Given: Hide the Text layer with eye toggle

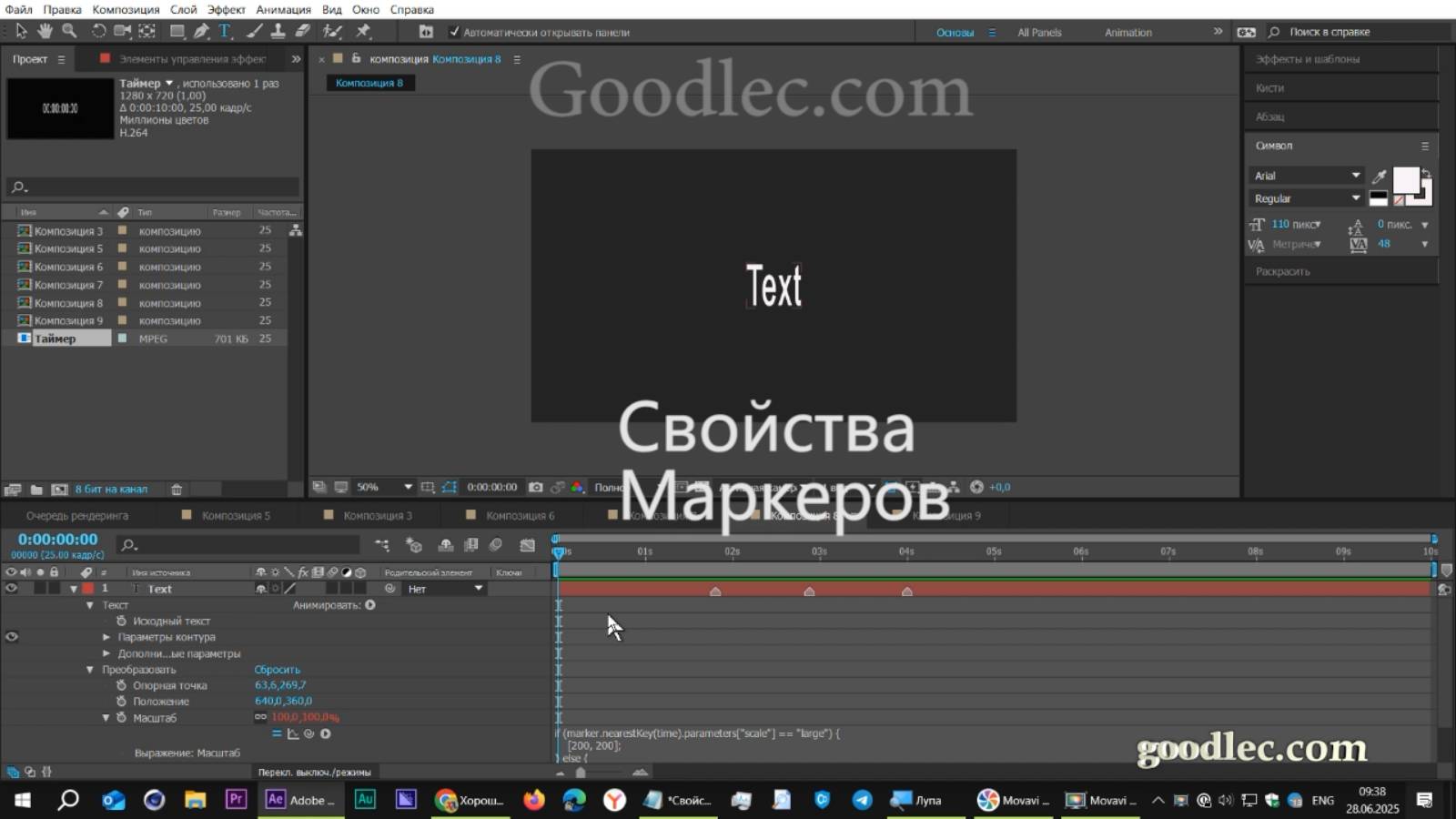Looking at the screenshot, I should coord(11,589).
